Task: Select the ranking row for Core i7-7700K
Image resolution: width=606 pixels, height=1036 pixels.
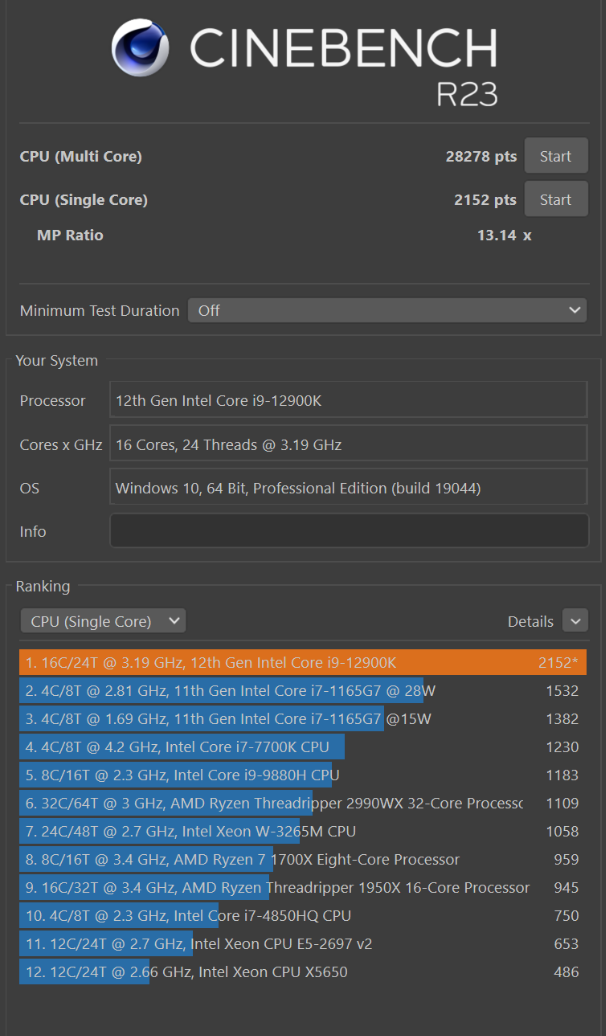Action: click(x=303, y=747)
